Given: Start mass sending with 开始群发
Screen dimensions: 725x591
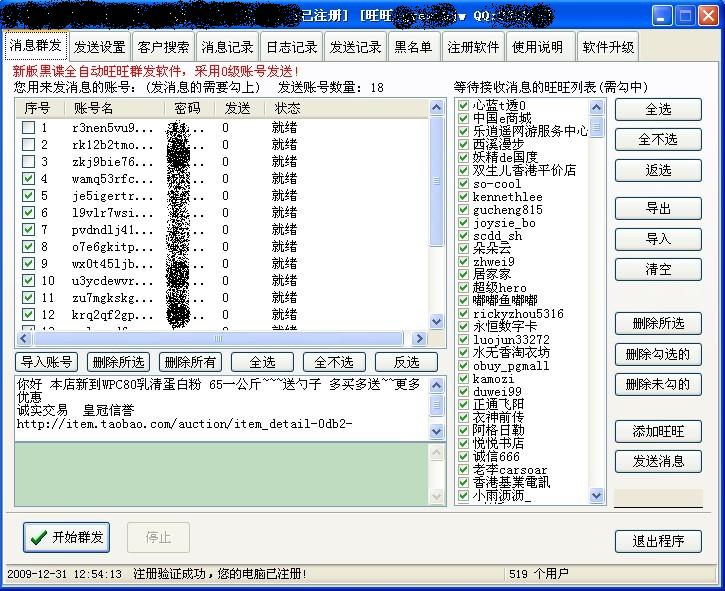Looking at the screenshot, I should 66,537.
